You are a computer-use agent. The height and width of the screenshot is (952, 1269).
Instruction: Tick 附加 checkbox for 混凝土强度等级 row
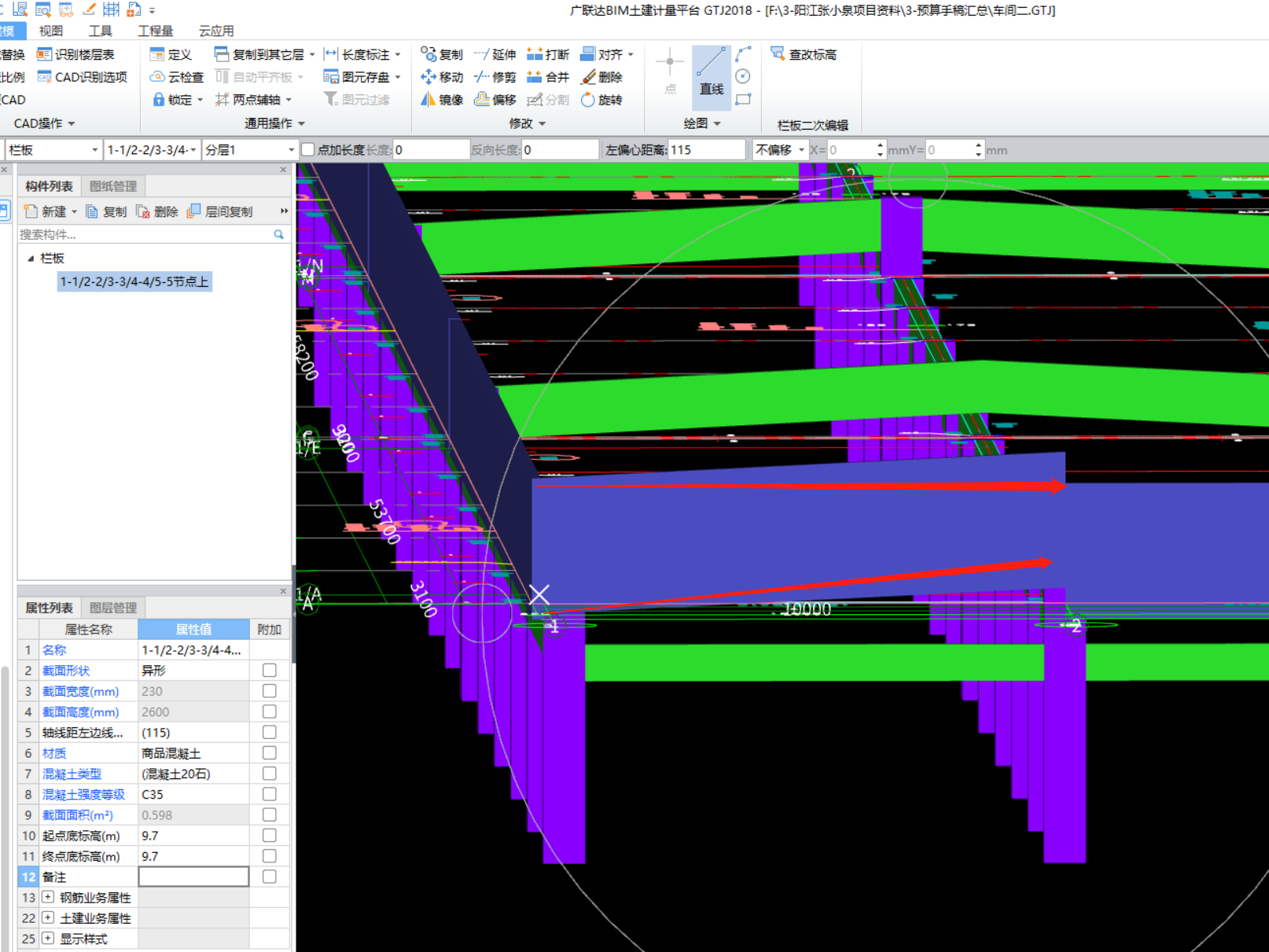[x=270, y=794]
